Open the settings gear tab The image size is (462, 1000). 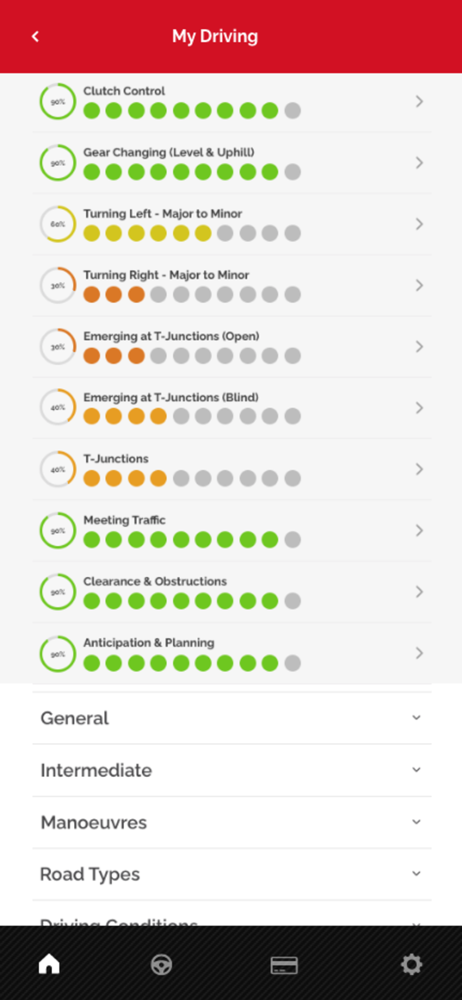click(411, 964)
